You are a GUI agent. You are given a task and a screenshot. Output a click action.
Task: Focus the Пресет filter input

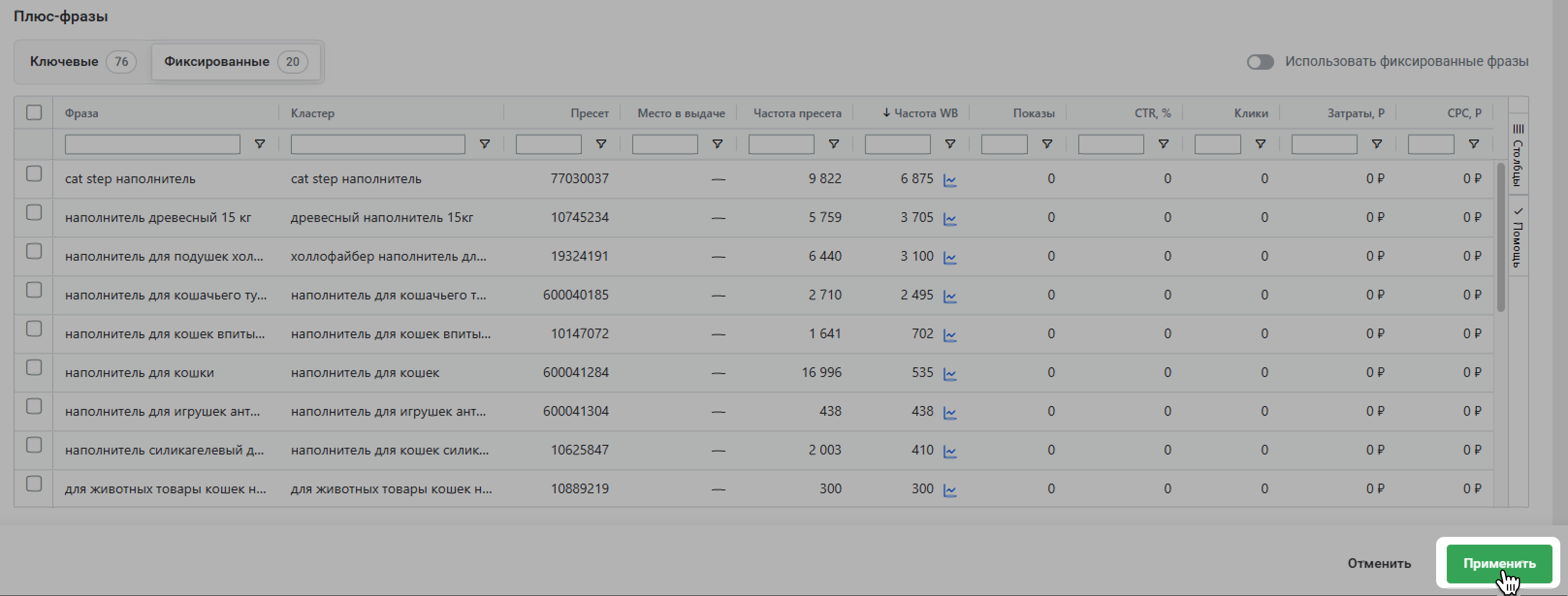click(x=548, y=144)
